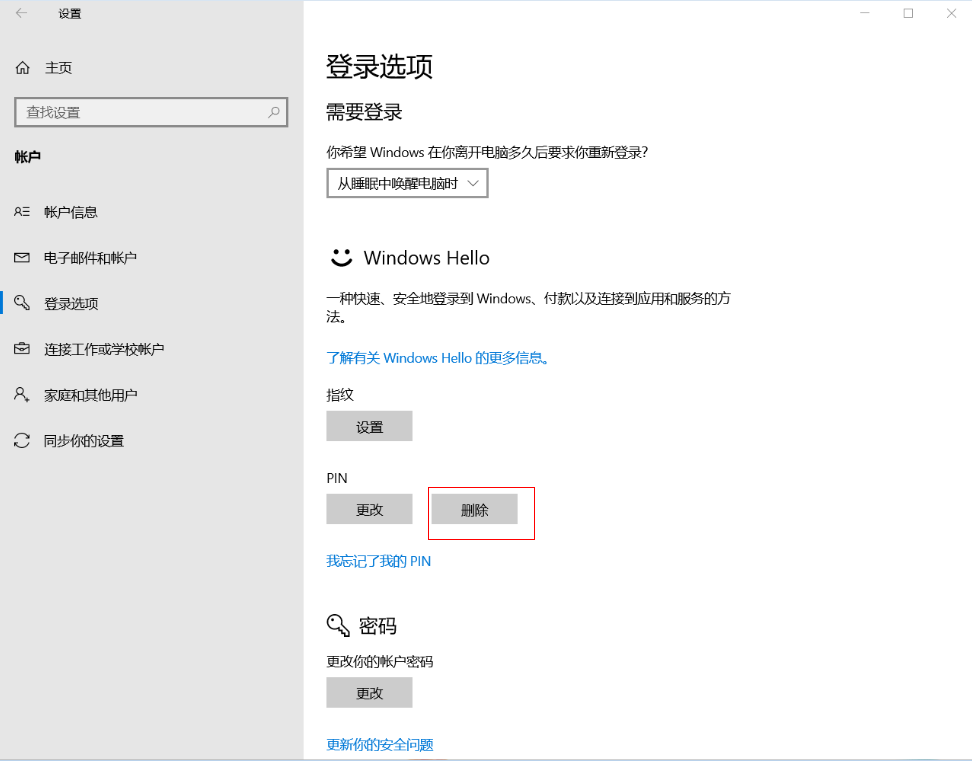Expand the 从睡眠中唤醒电脑时 dropdown
This screenshot has width=972, height=761.
point(407,184)
